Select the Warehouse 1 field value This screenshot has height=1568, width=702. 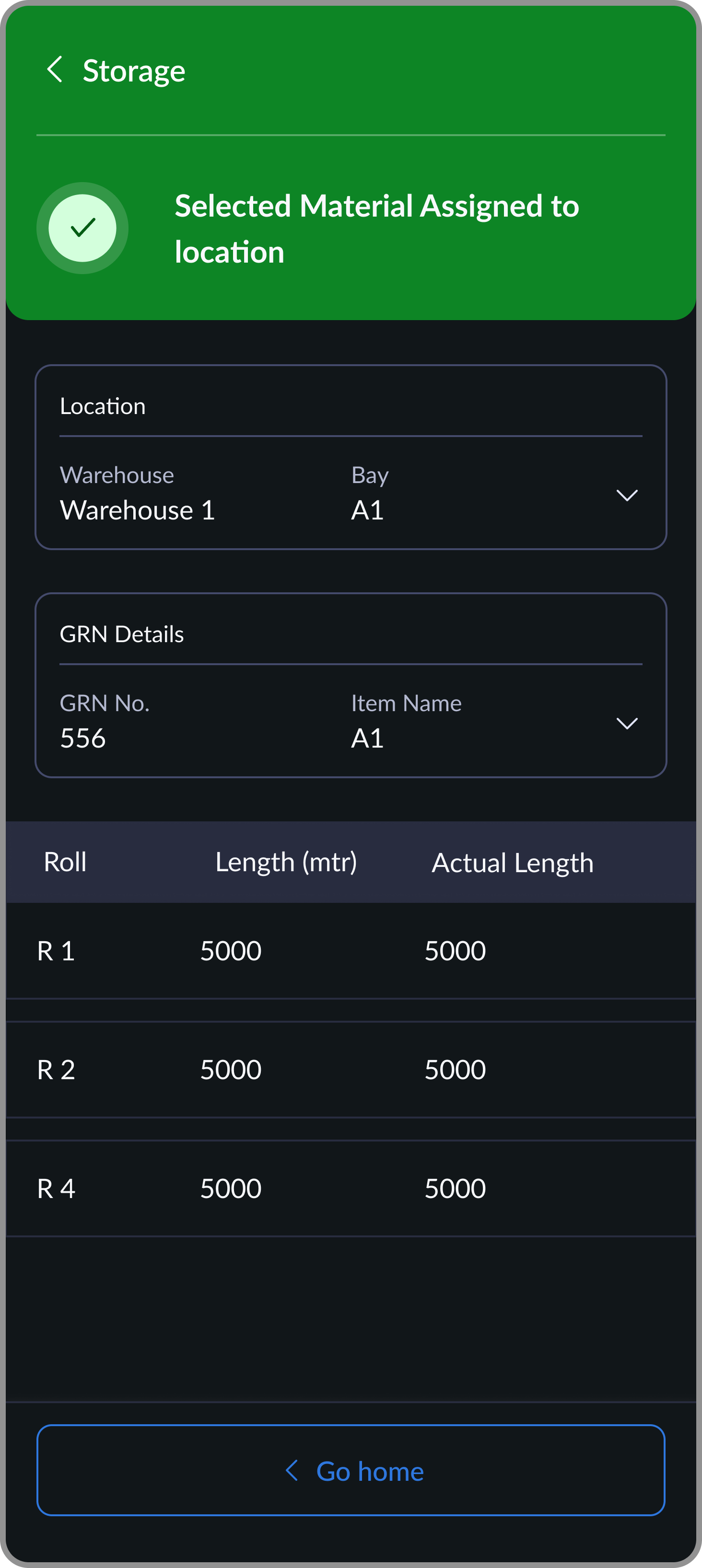[138, 510]
